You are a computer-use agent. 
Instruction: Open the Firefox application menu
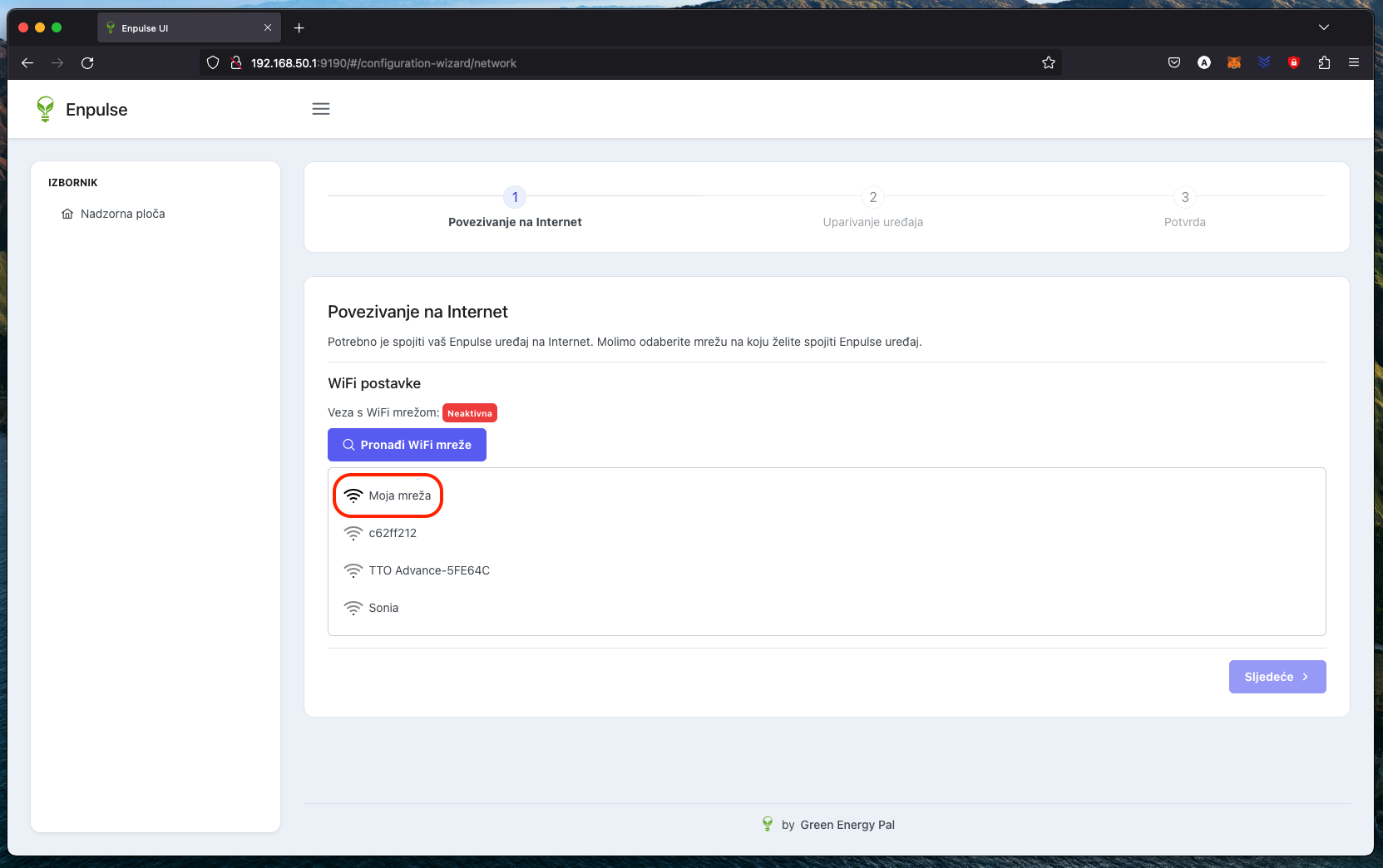pos(1354,62)
